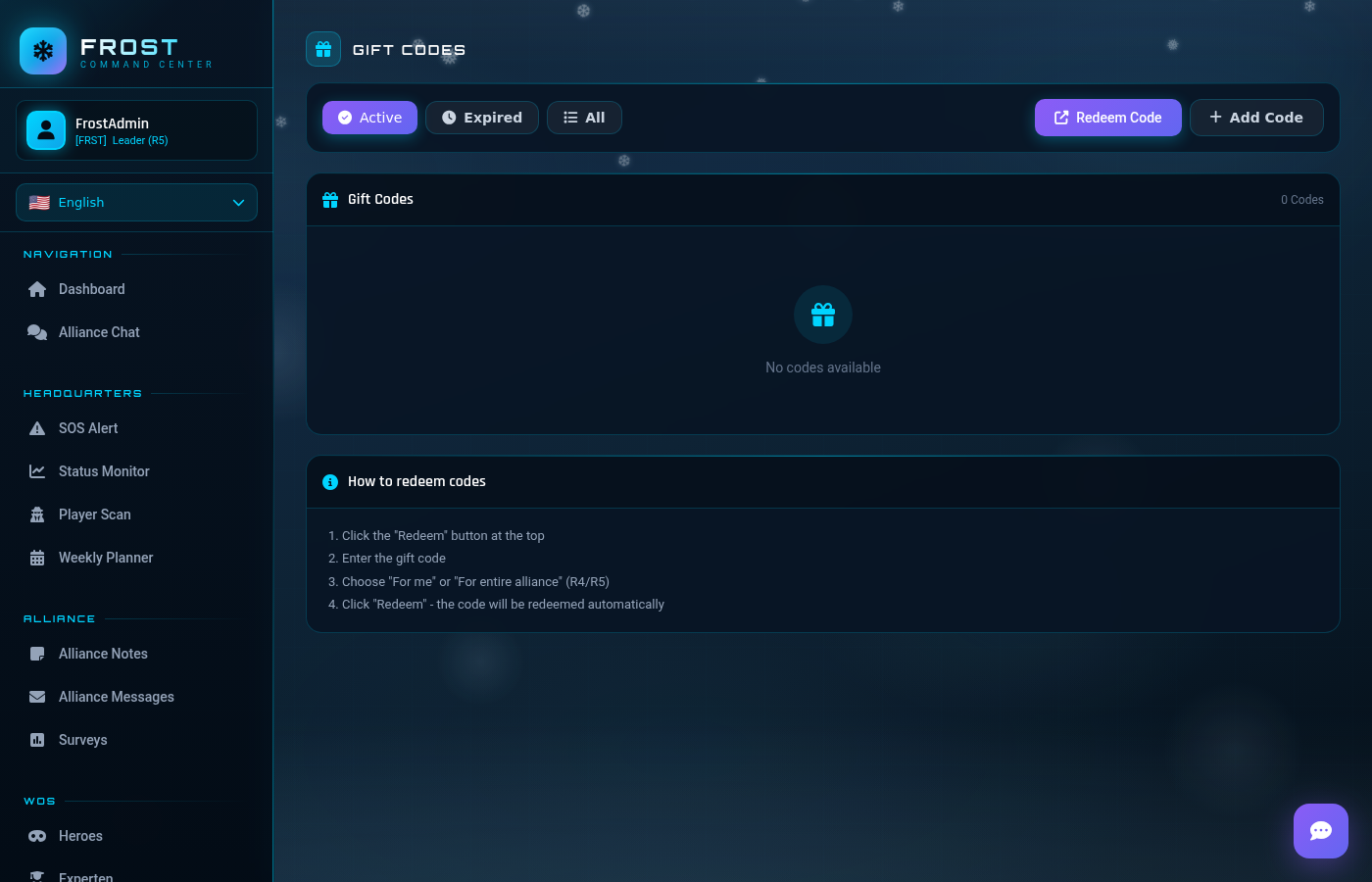Viewport: 1372px width, 882px height.
Task: Switch to Expired codes filter
Action: click(481, 118)
